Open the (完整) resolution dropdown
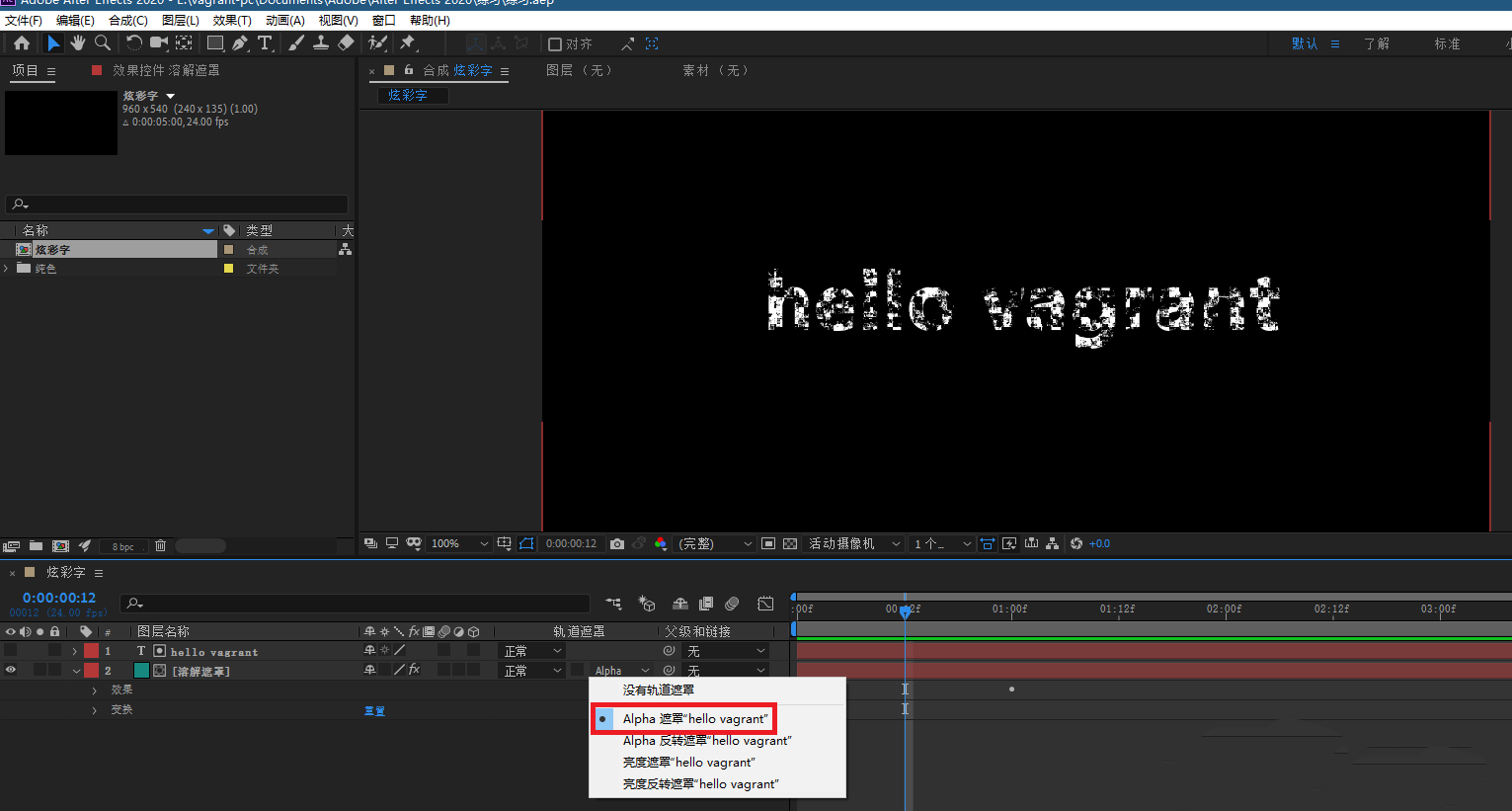 715,544
